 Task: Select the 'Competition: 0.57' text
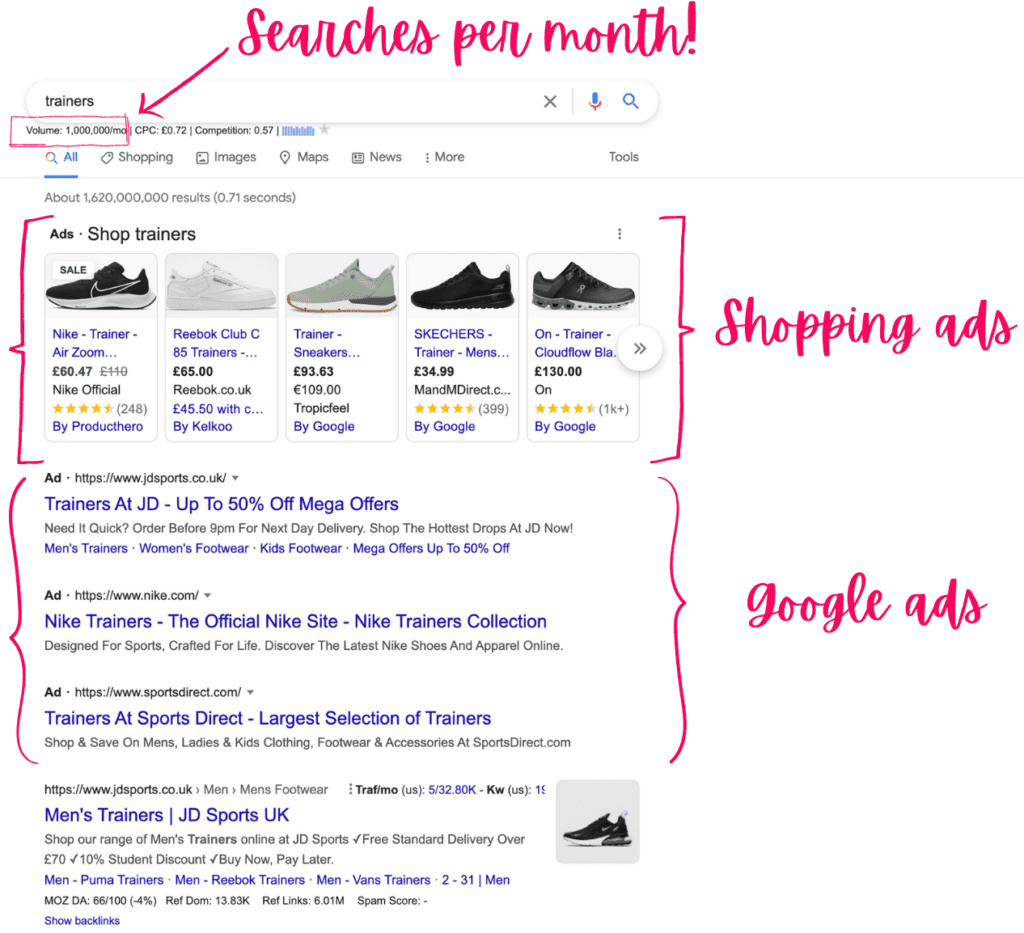[x=234, y=131]
